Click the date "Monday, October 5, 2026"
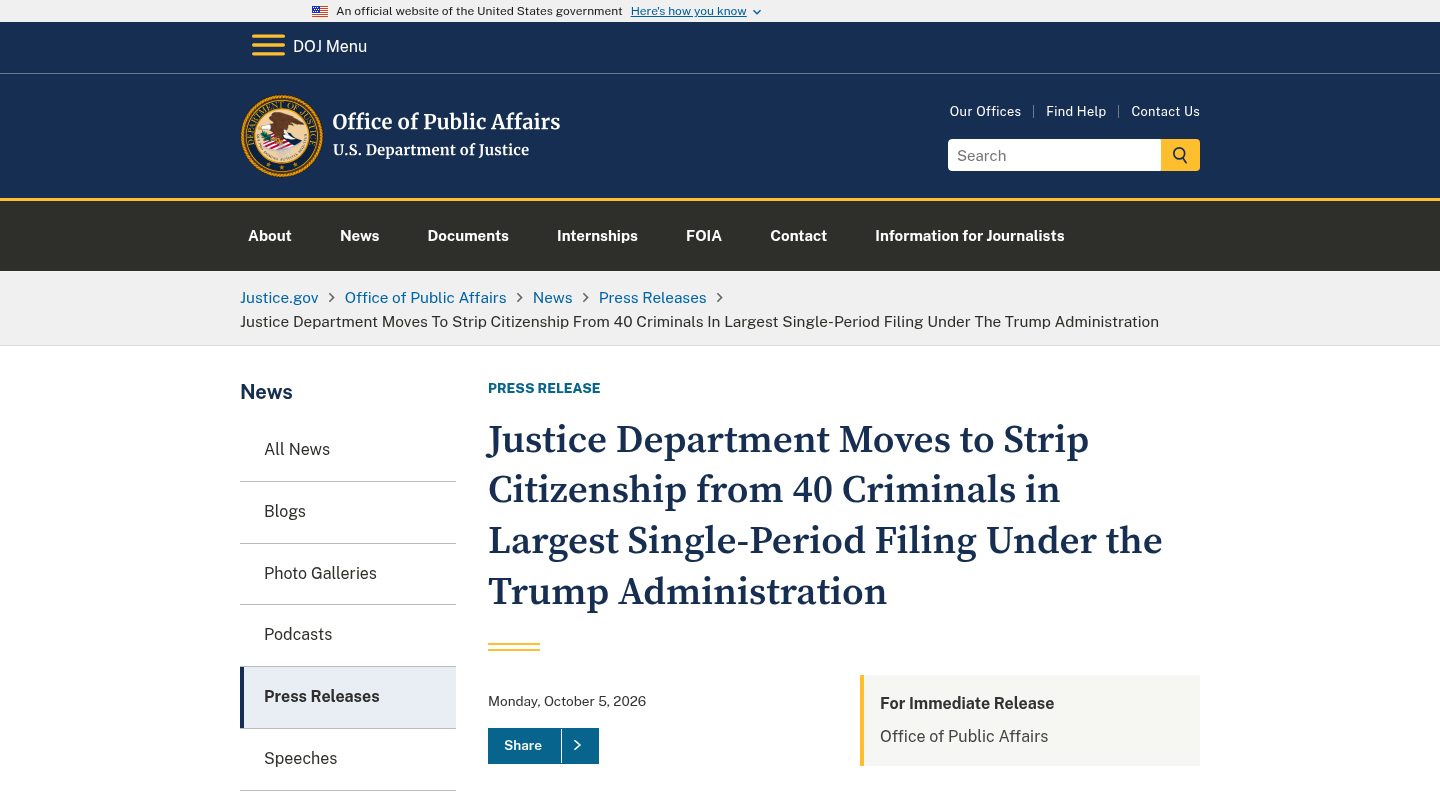The height and width of the screenshot is (810, 1440). tap(567, 701)
